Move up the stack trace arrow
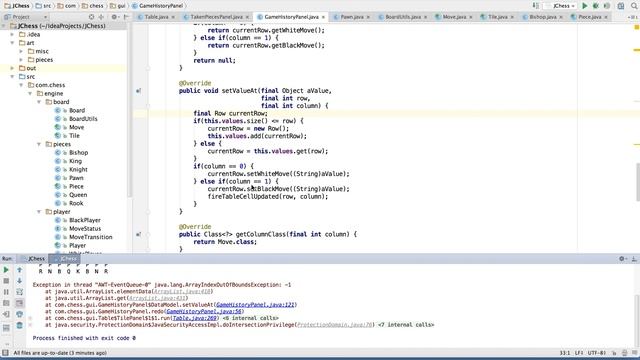 pos(19,270)
